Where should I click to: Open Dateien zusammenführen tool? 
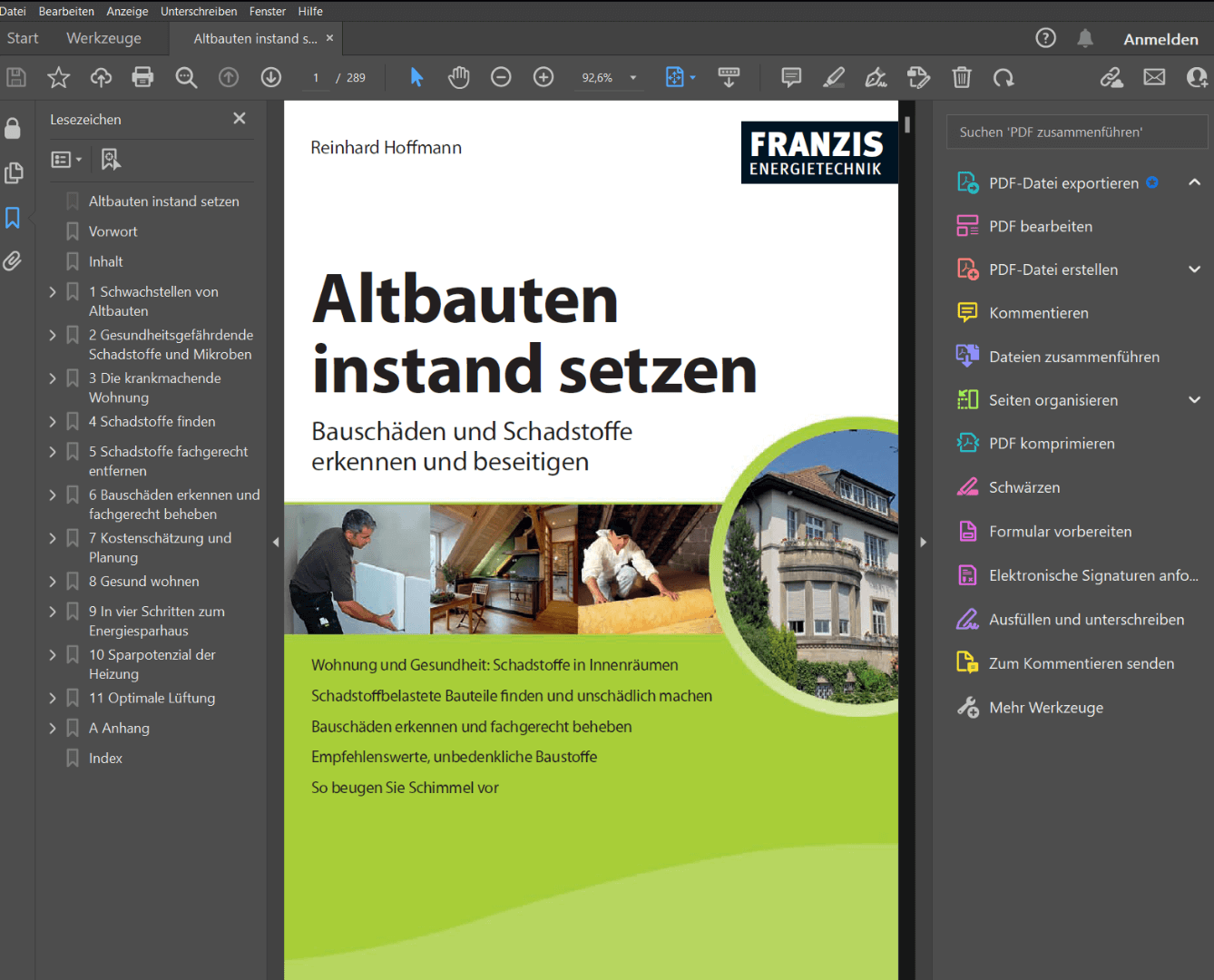1073,357
